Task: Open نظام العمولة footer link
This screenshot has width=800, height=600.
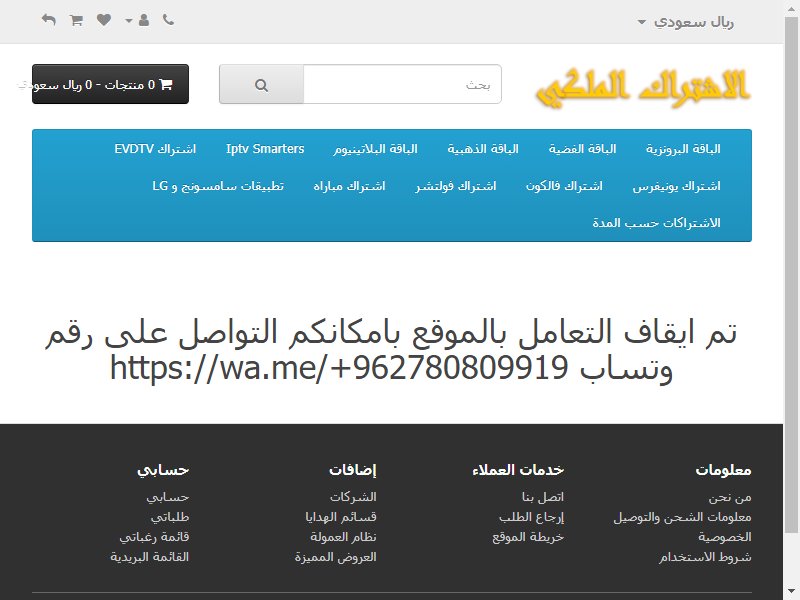Action: point(343,537)
